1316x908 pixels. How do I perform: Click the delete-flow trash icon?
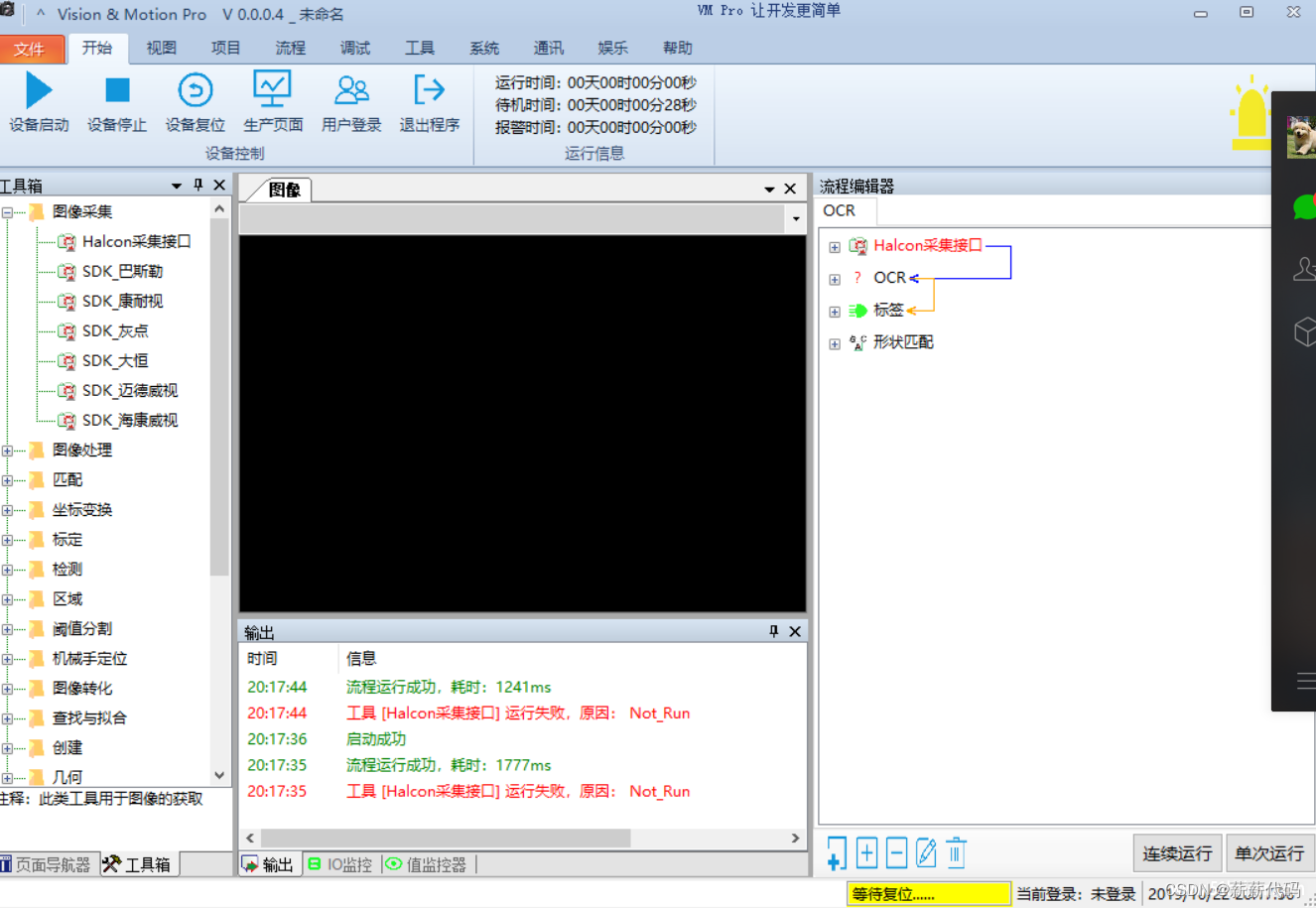click(955, 851)
